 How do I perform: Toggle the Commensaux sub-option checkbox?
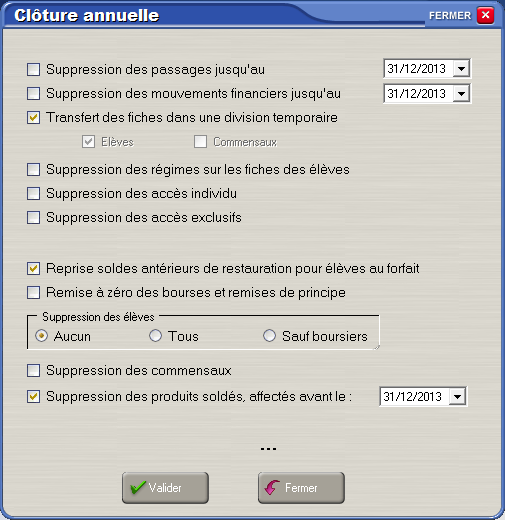(200, 142)
